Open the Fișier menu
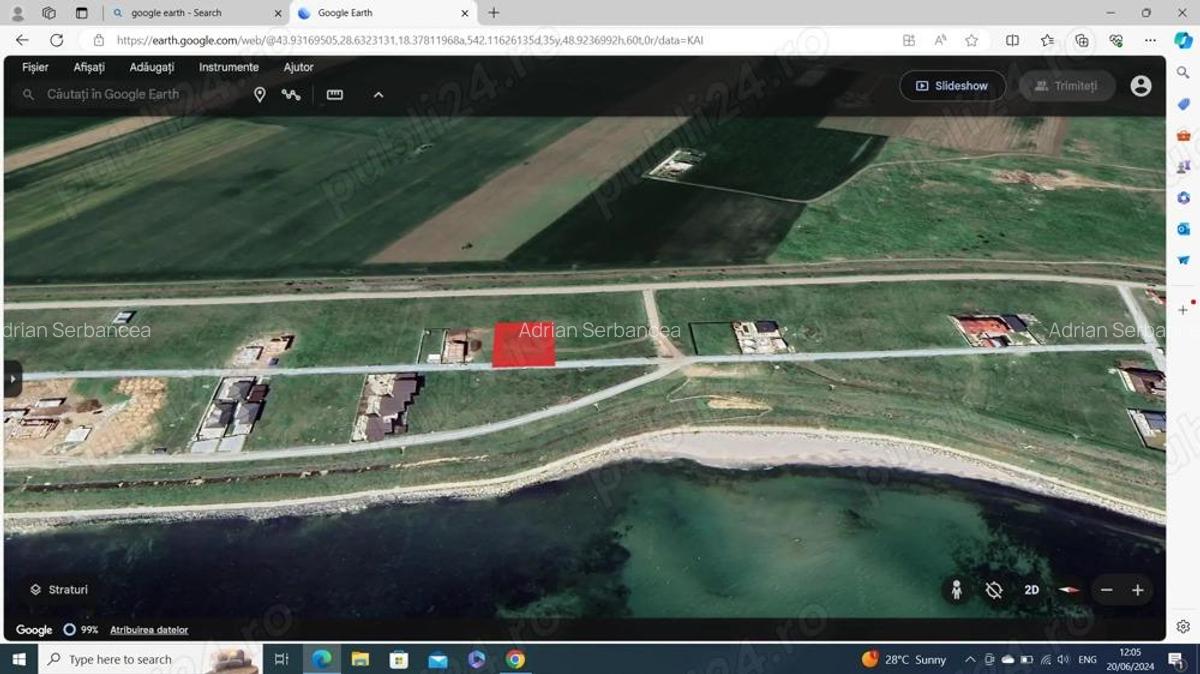The width and height of the screenshot is (1200, 674). [x=35, y=67]
